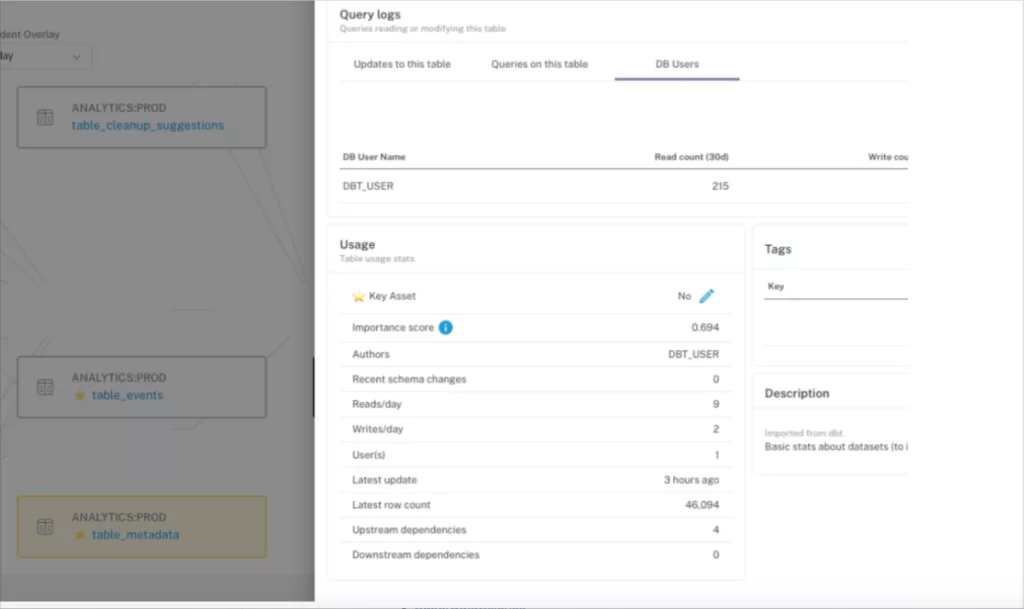Open the table_events link
Screen dimensions: 1024x609
(x=127, y=396)
